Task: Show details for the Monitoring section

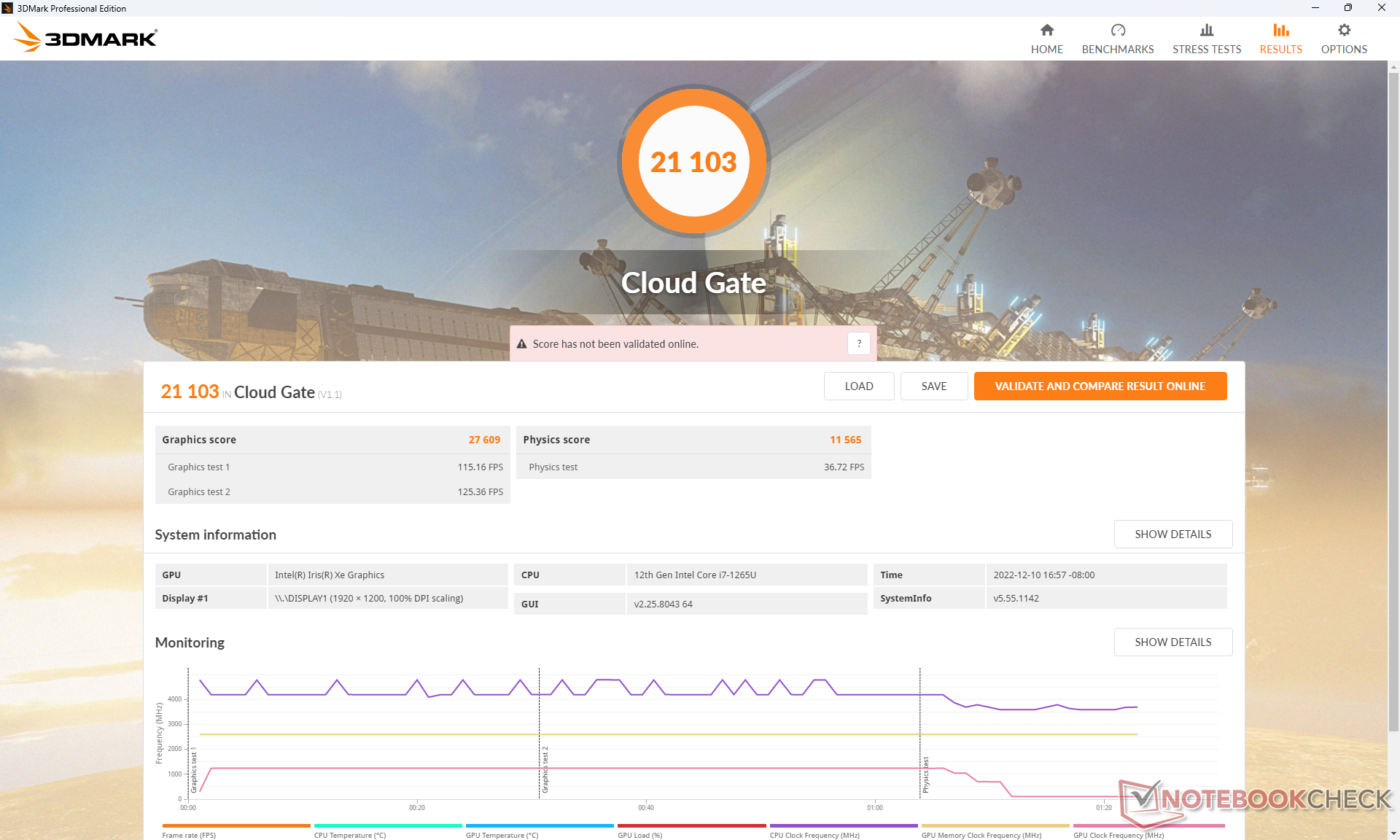Action: pos(1172,642)
